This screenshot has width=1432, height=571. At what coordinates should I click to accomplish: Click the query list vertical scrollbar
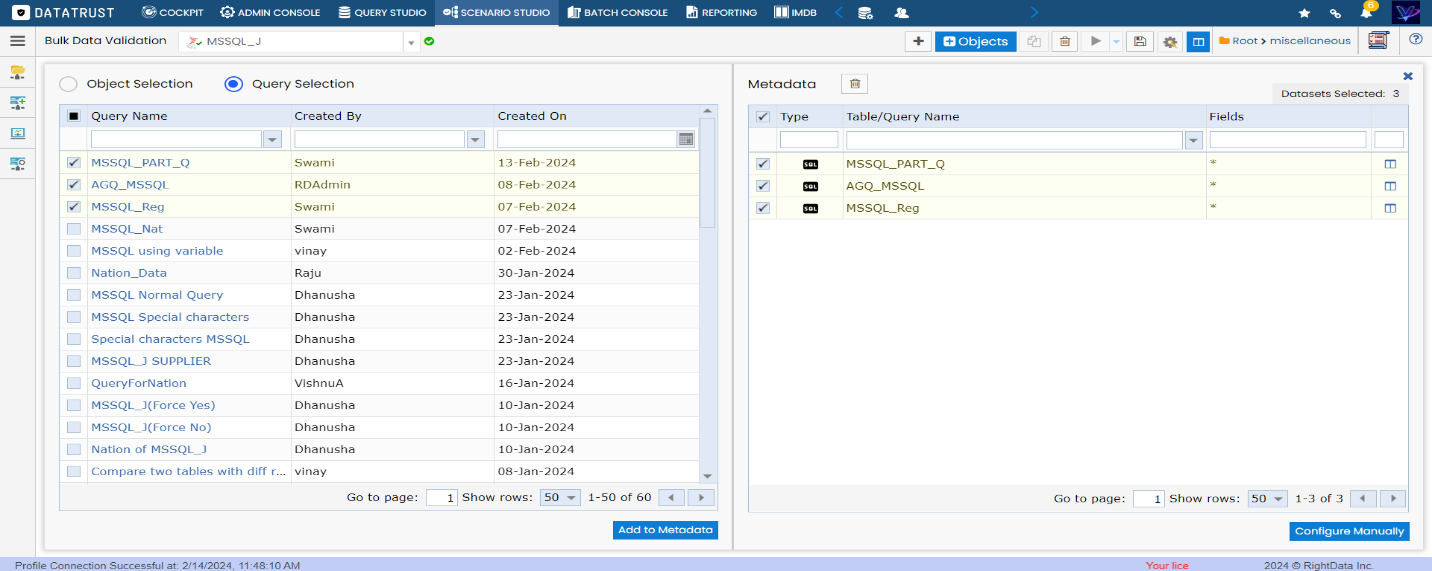(x=707, y=172)
